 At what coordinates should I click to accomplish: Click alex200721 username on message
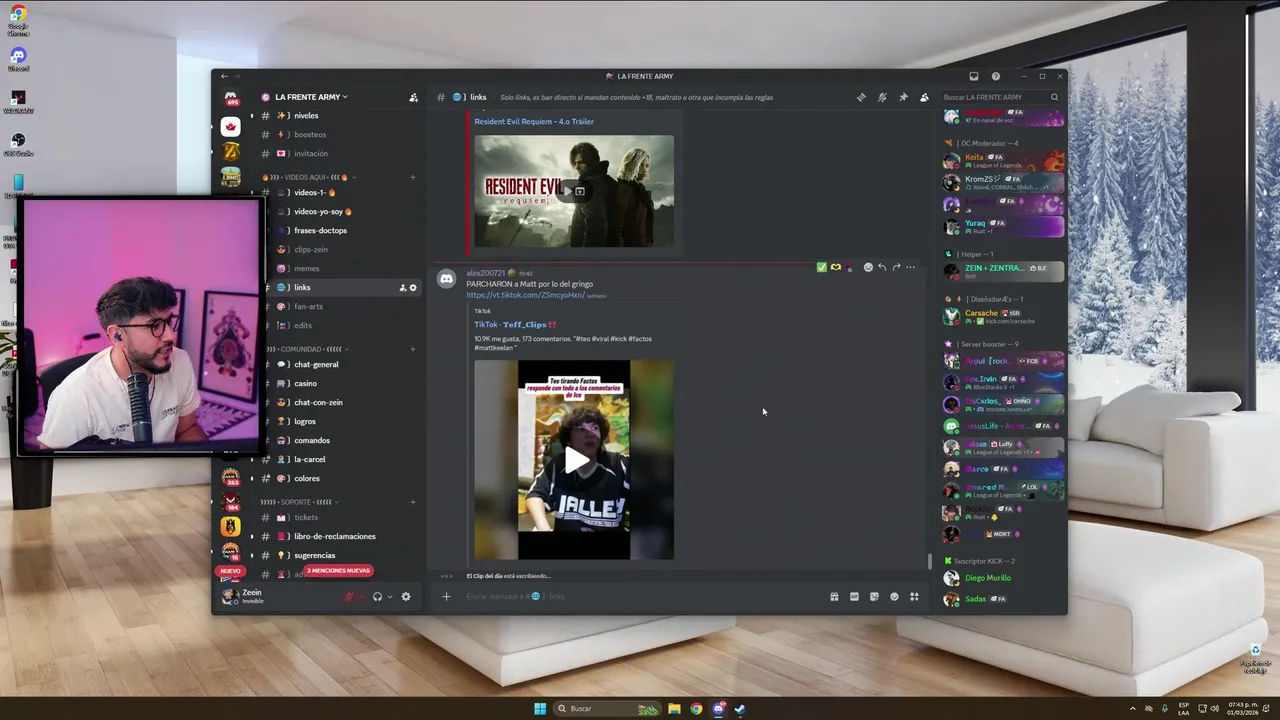[485, 273]
